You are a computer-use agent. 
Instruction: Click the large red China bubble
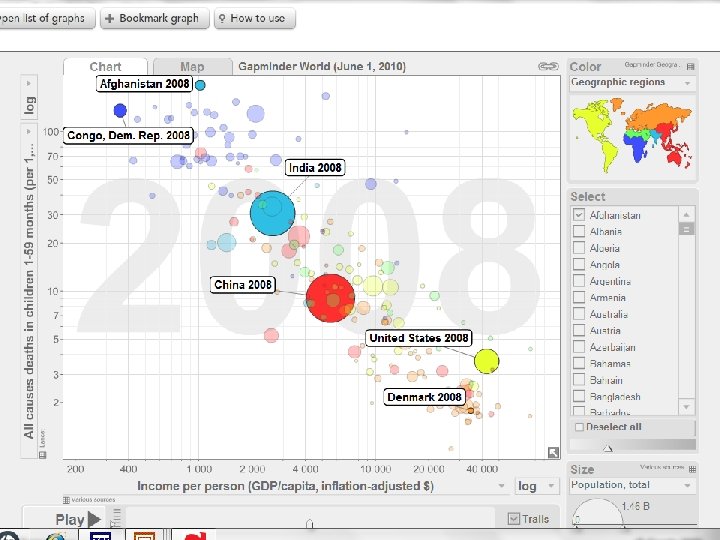(330, 298)
